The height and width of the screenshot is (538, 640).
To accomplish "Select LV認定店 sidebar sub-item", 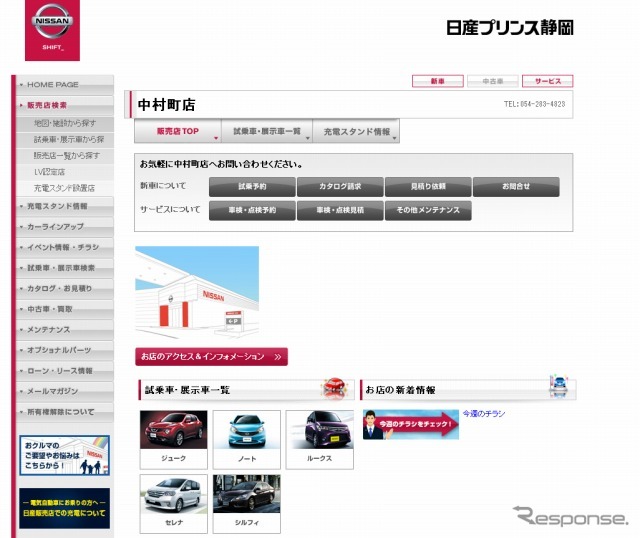I will tap(65, 172).
